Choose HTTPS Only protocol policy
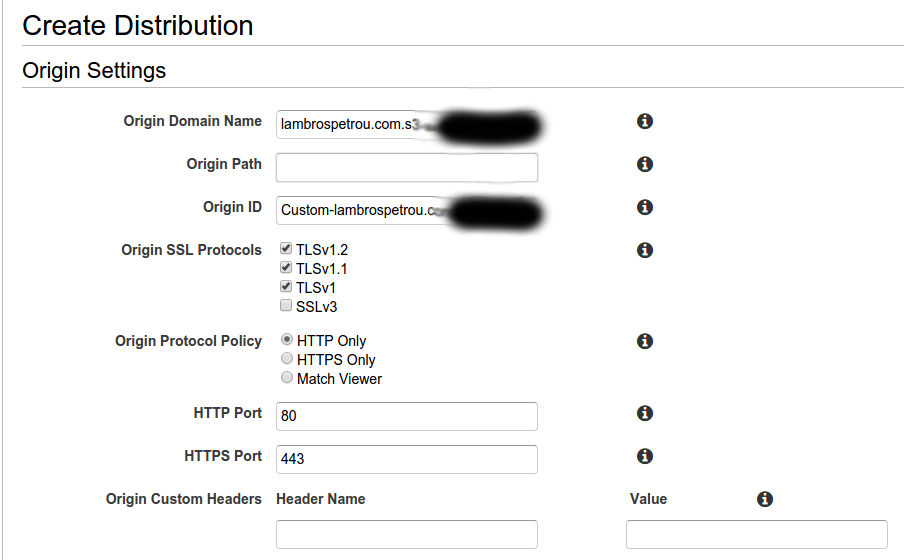The height and width of the screenshot is (560, 904). (x=287, y=359)
